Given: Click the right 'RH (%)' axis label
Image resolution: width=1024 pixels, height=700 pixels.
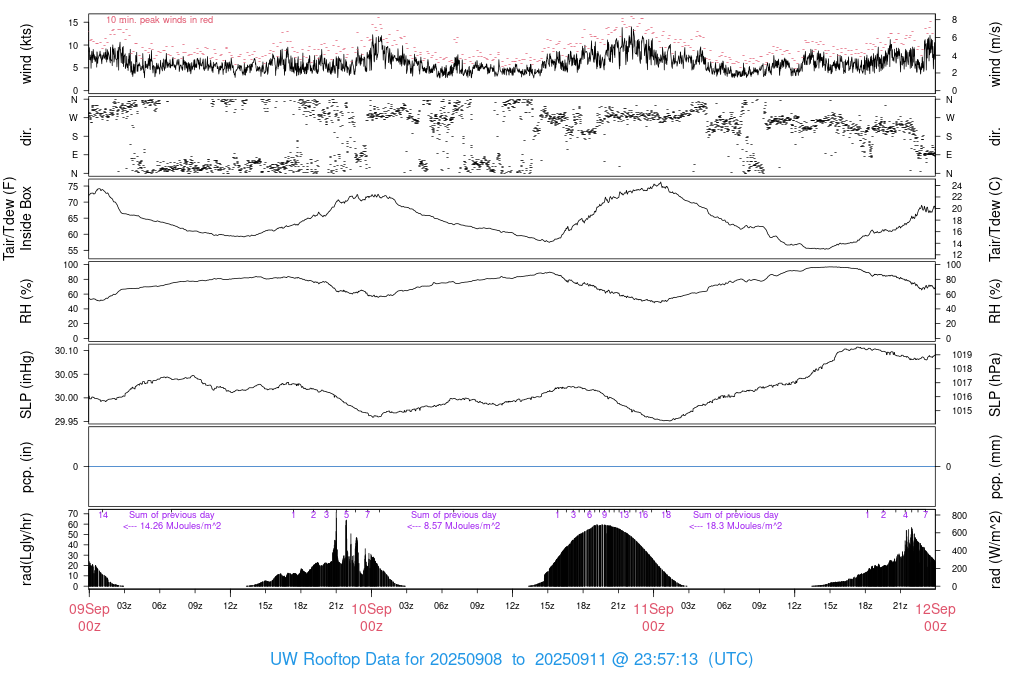Looking at the screenshot, I should click(995, 302).
